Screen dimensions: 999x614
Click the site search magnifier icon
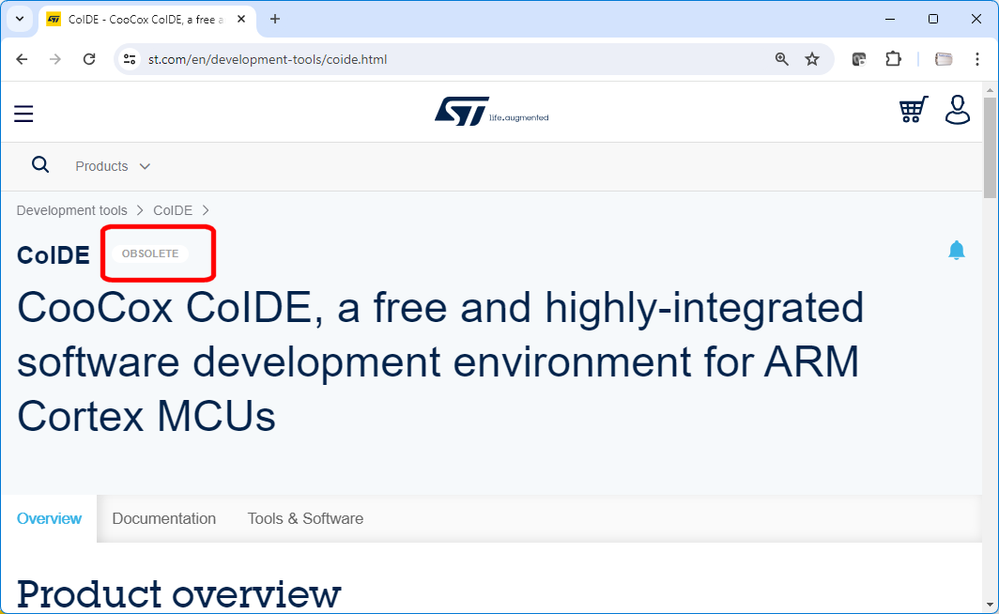40,166
